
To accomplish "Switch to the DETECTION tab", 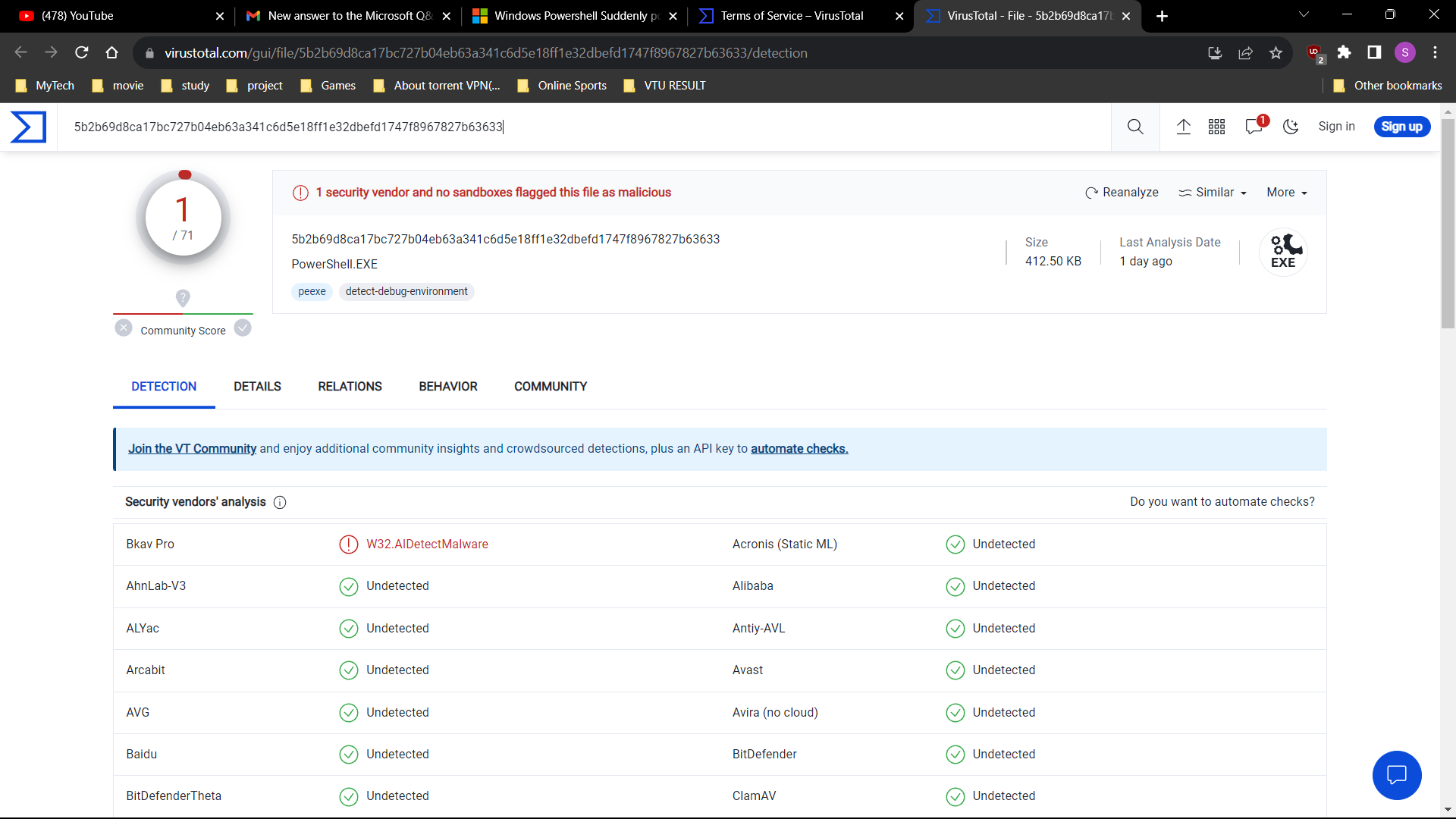I will [x=164, y=387].
